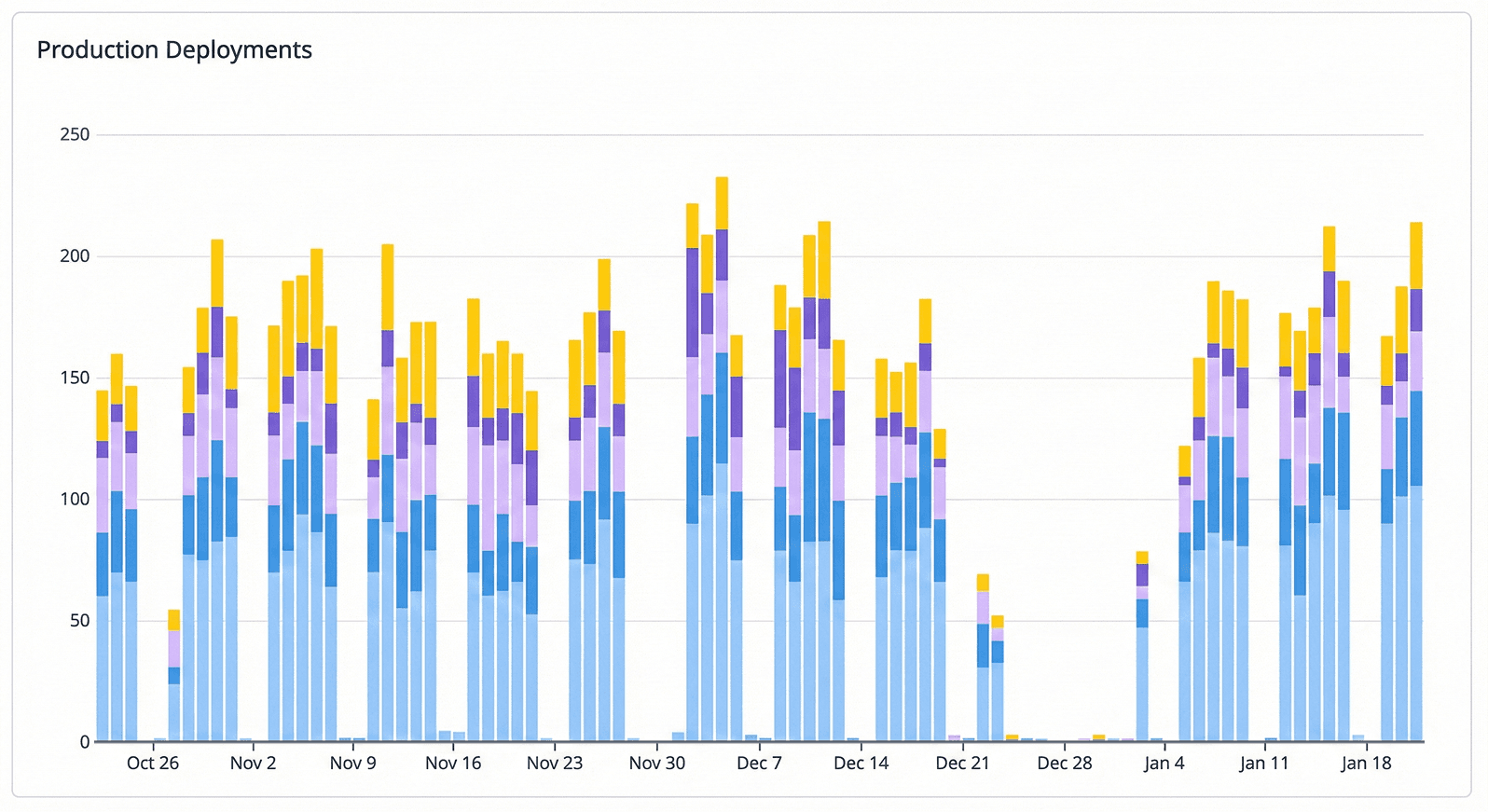Select the Dec 7 date label
1488x812 pixels.
[x=760, y=764]
